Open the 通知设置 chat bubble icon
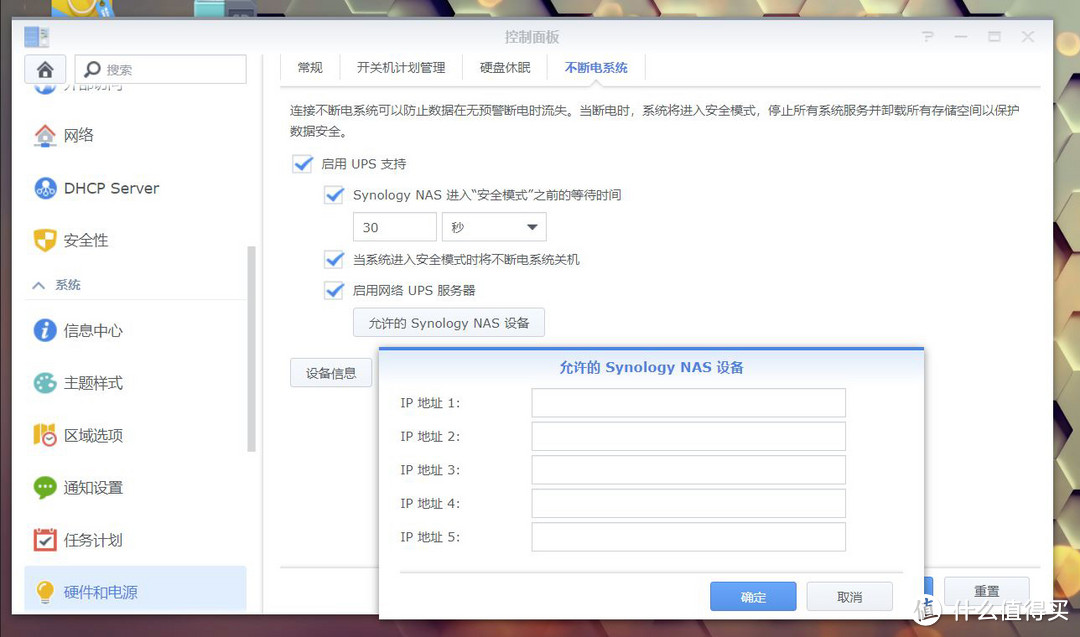 45,488
